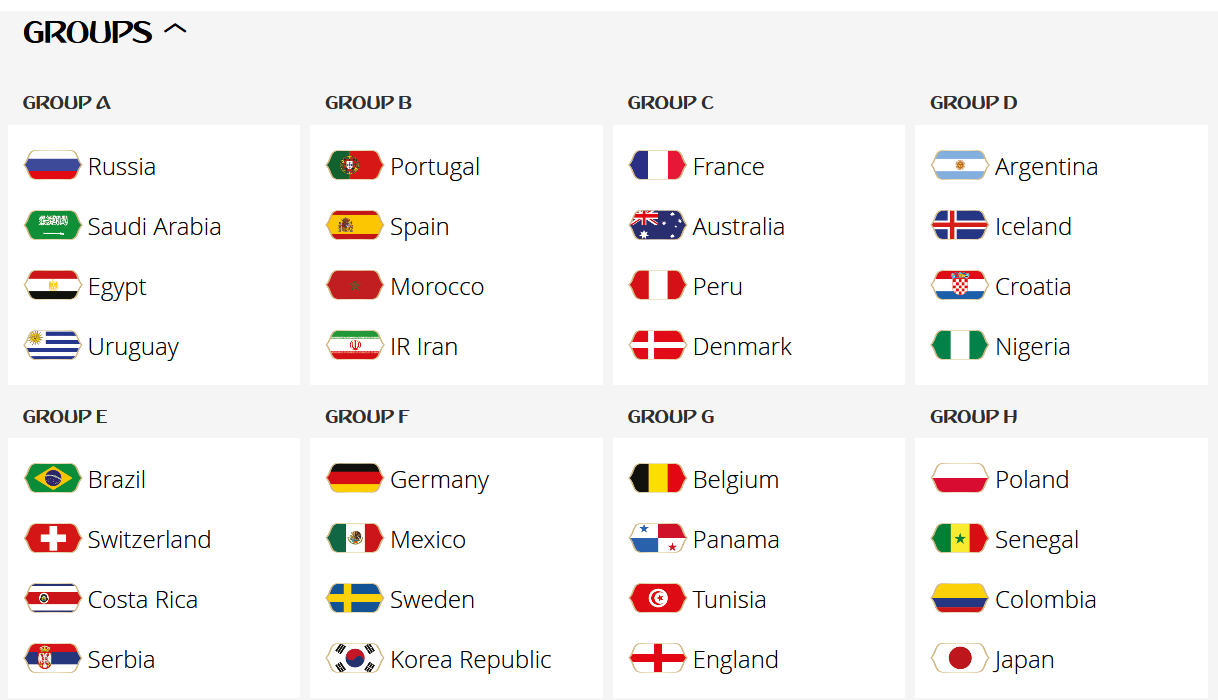Select the Japan flag icon
Viewport: 1218px width, 700px height.
(x=960, y=659)
